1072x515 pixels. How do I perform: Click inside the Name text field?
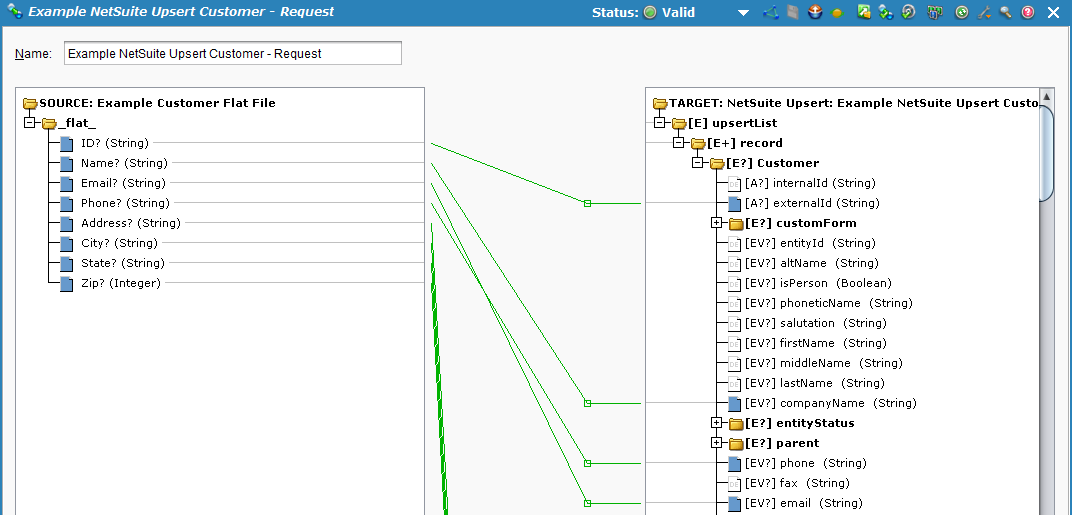click(x=232, y=53)
